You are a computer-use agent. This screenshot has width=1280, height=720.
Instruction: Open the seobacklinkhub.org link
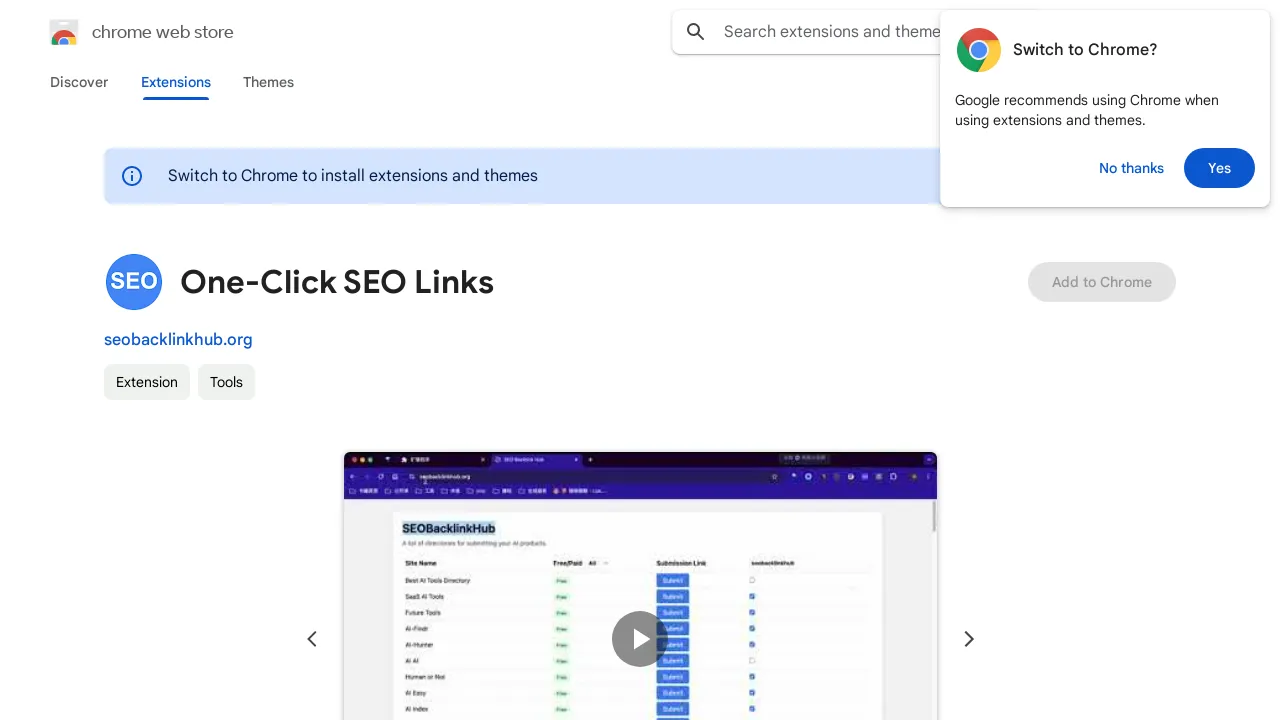point(178,339)
